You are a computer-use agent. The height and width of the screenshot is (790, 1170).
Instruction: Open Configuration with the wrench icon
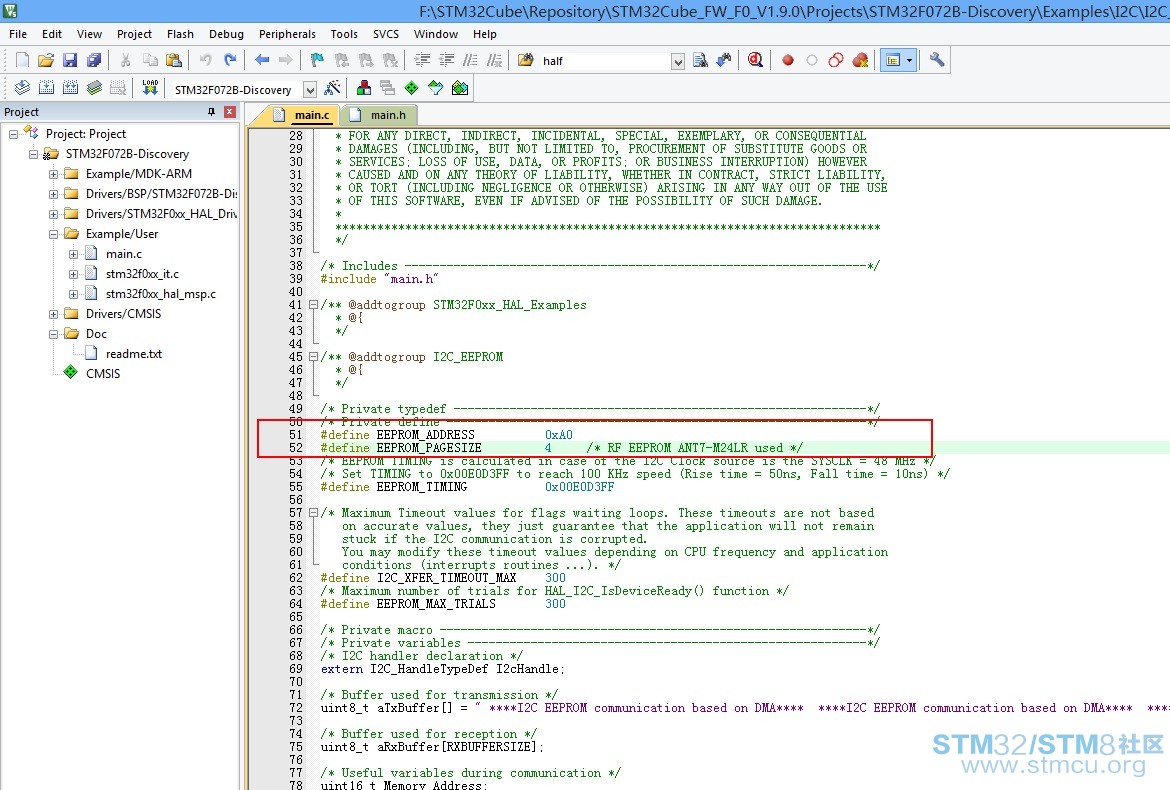point(937,60)
